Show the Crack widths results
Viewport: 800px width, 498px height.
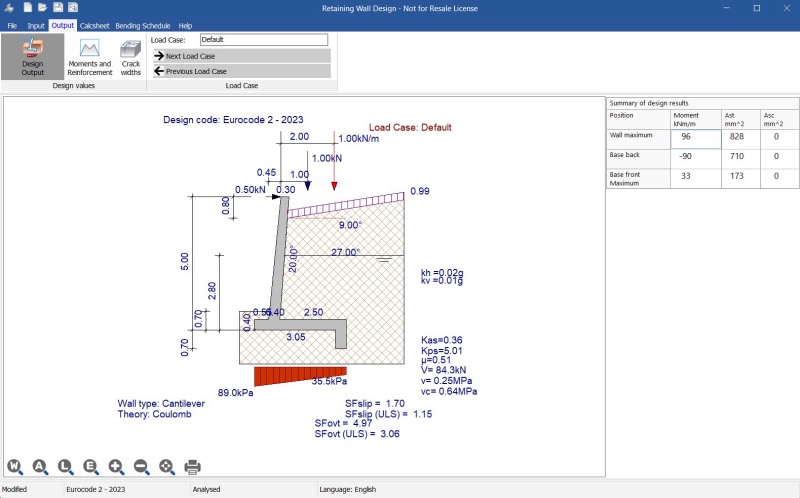tap(130, 57)
